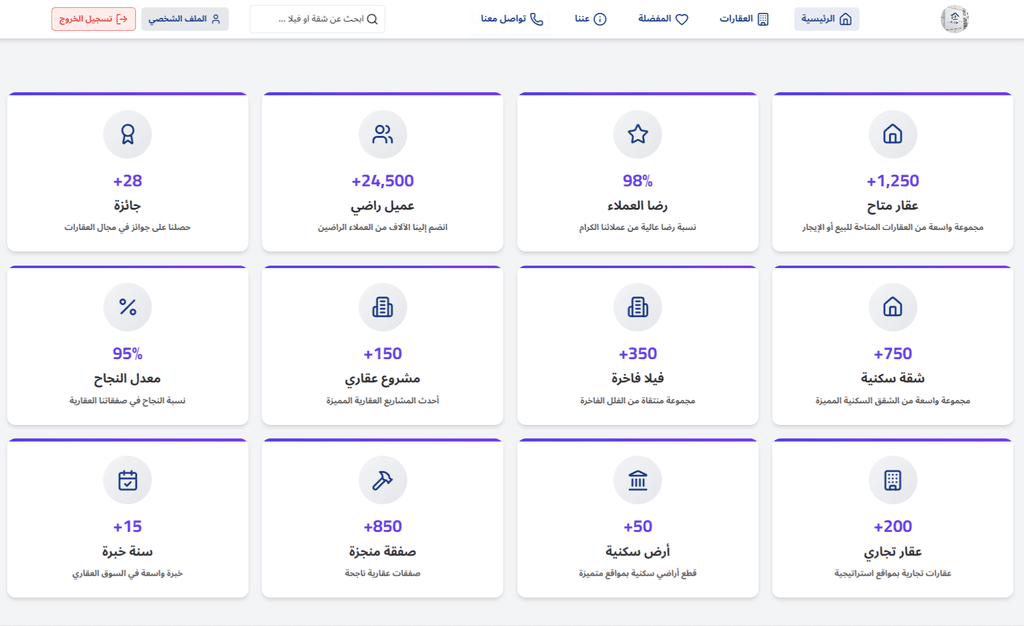Click the صفقة منجزة heading
This screenshot has width=1024, height=626.
383,552
